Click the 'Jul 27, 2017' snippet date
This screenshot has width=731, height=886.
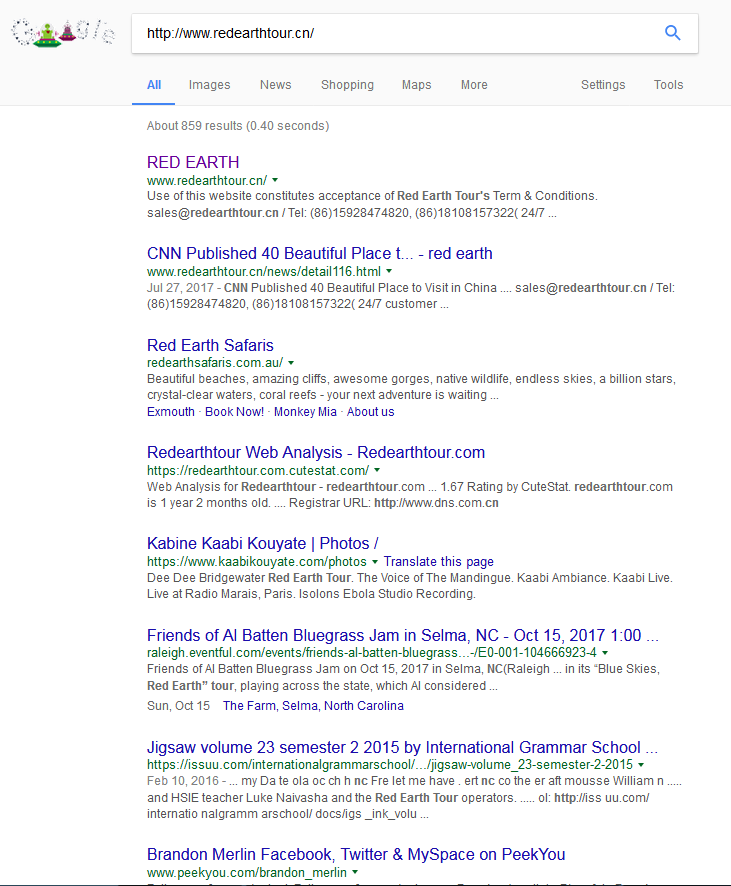[180, 288]
